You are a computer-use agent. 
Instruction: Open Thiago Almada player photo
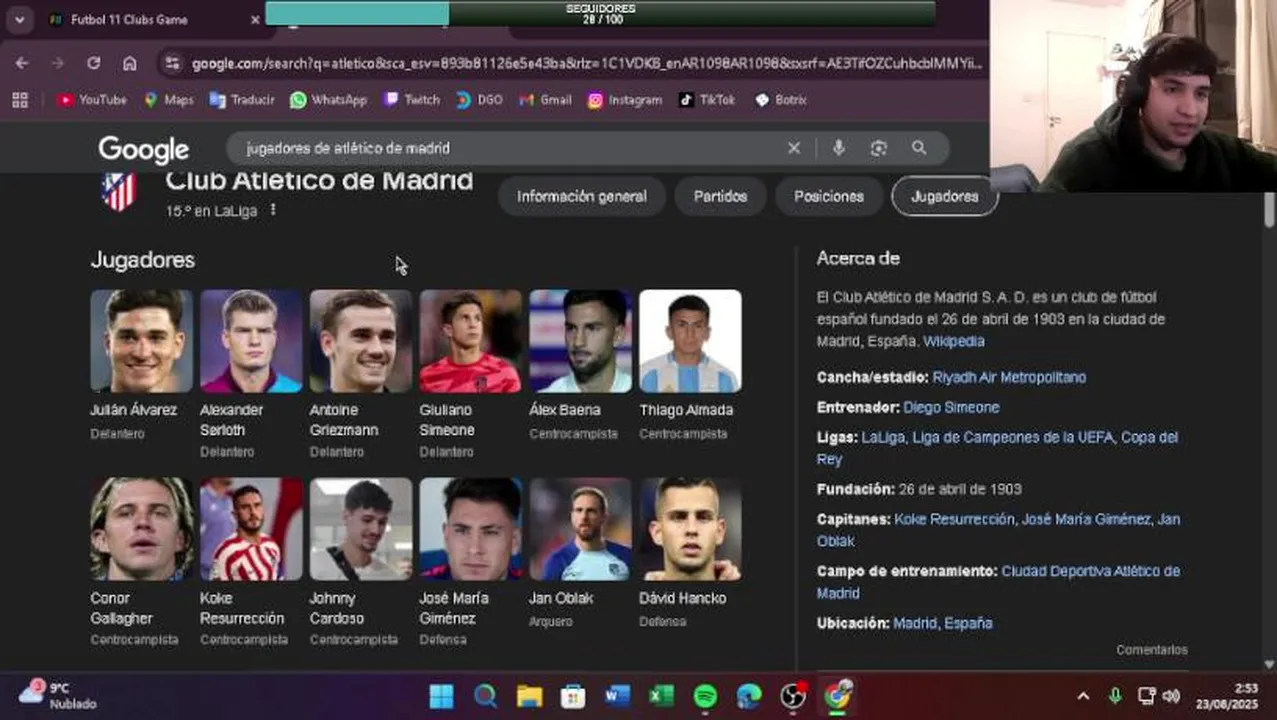691,341
